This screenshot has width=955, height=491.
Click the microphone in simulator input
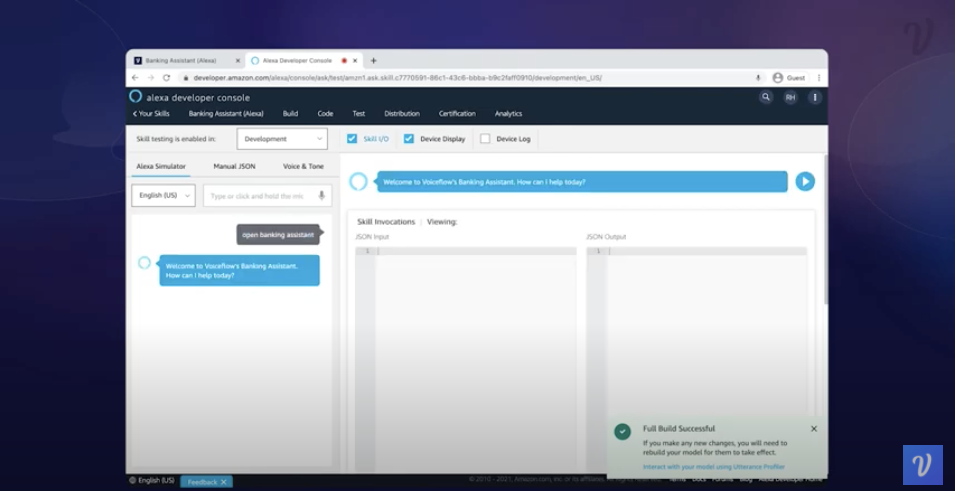pos(322,196)
